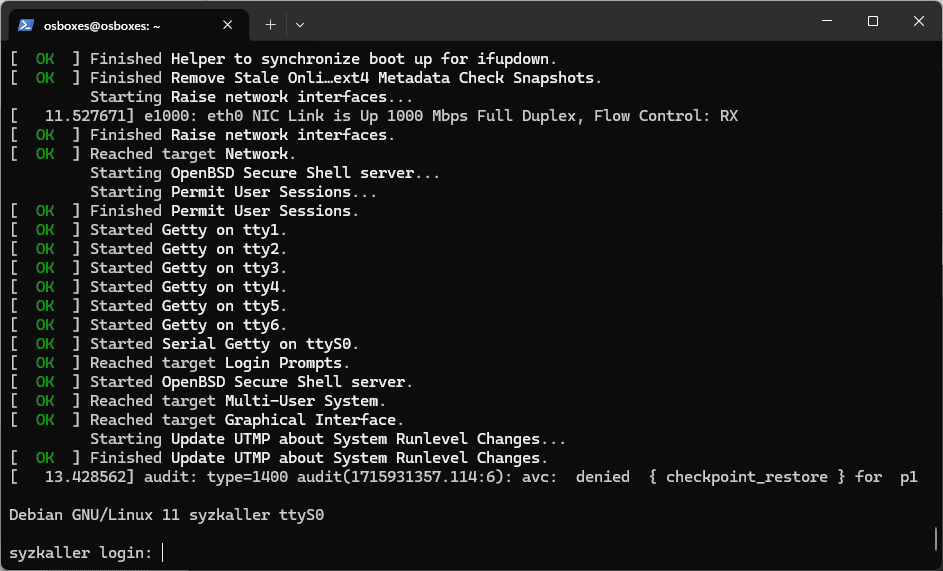
Task: Focus the syzkaller login prompt cursor
Action: (x=163, y=552)
